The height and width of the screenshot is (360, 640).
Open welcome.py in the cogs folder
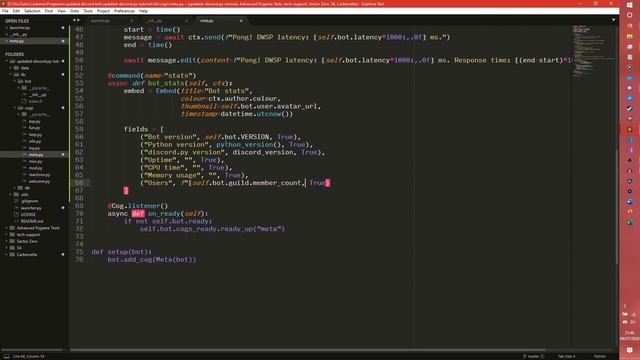39,181
